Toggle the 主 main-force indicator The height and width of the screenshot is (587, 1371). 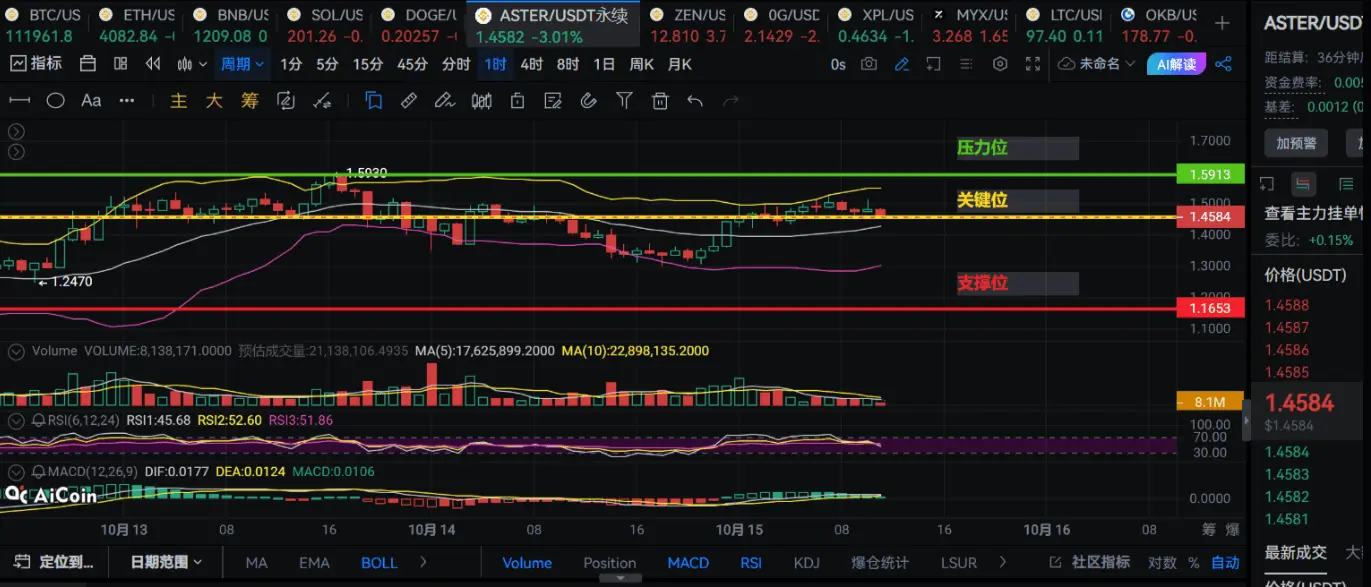coord(179,100)
